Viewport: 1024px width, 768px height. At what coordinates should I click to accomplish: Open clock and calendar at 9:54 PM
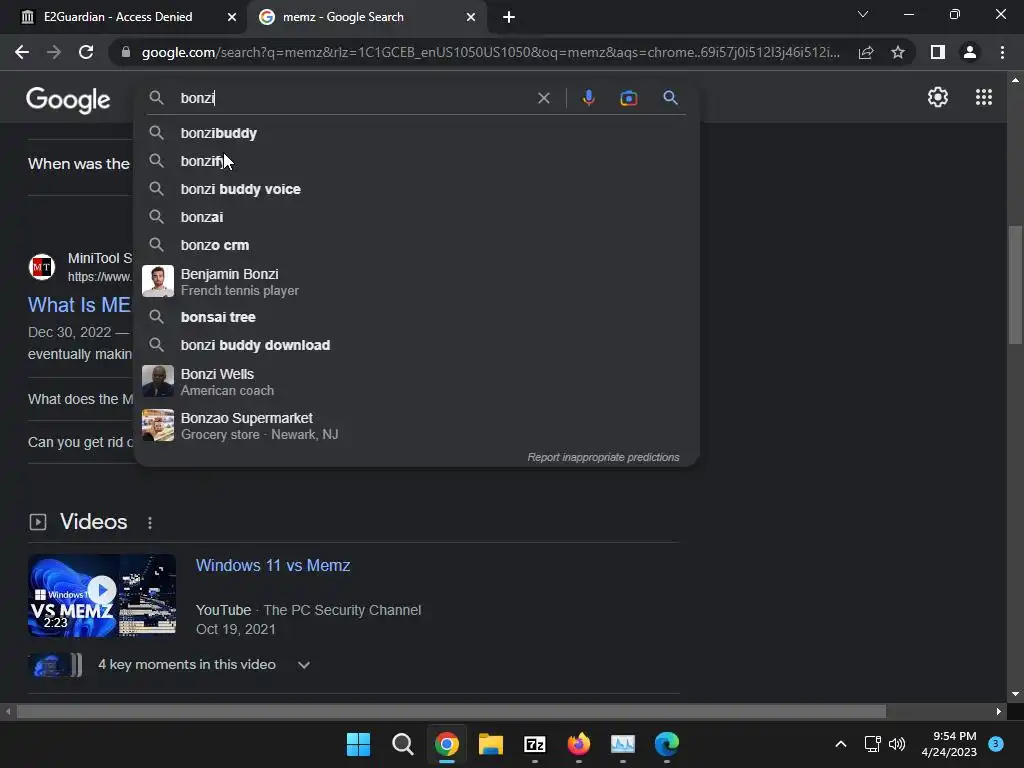click(949, 744)
